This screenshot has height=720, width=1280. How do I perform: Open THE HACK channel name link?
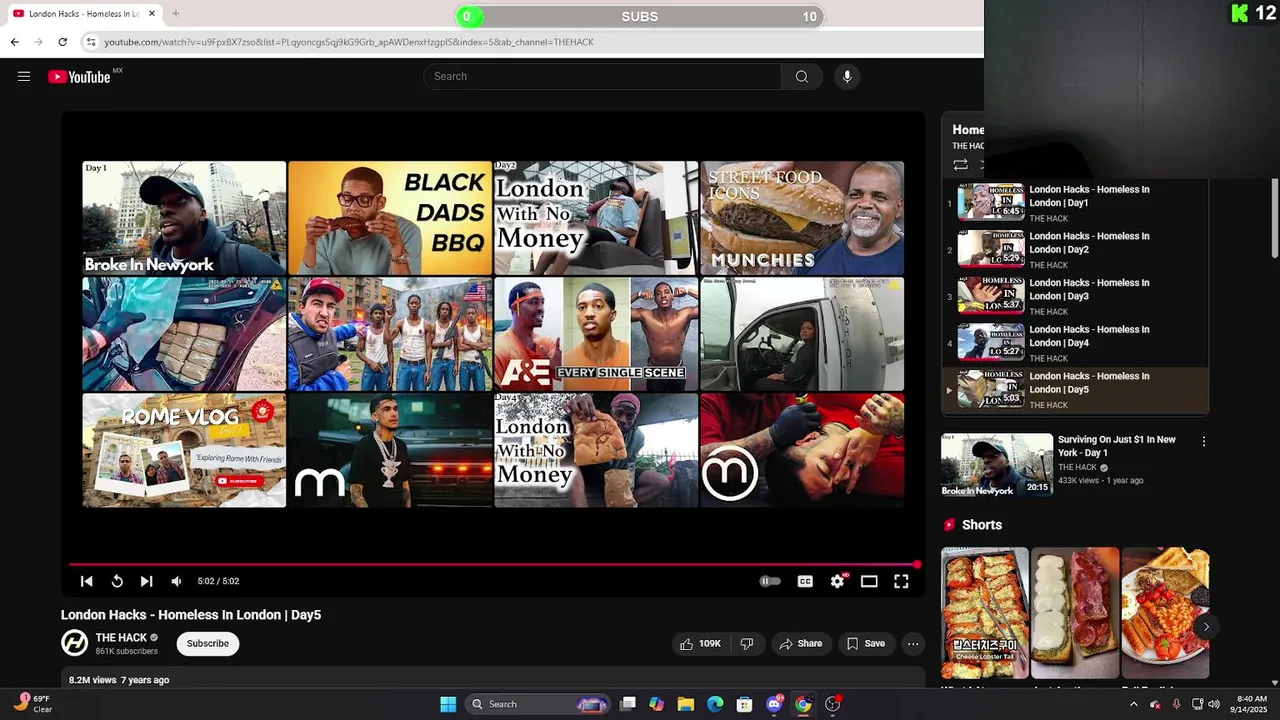(121, 638)
